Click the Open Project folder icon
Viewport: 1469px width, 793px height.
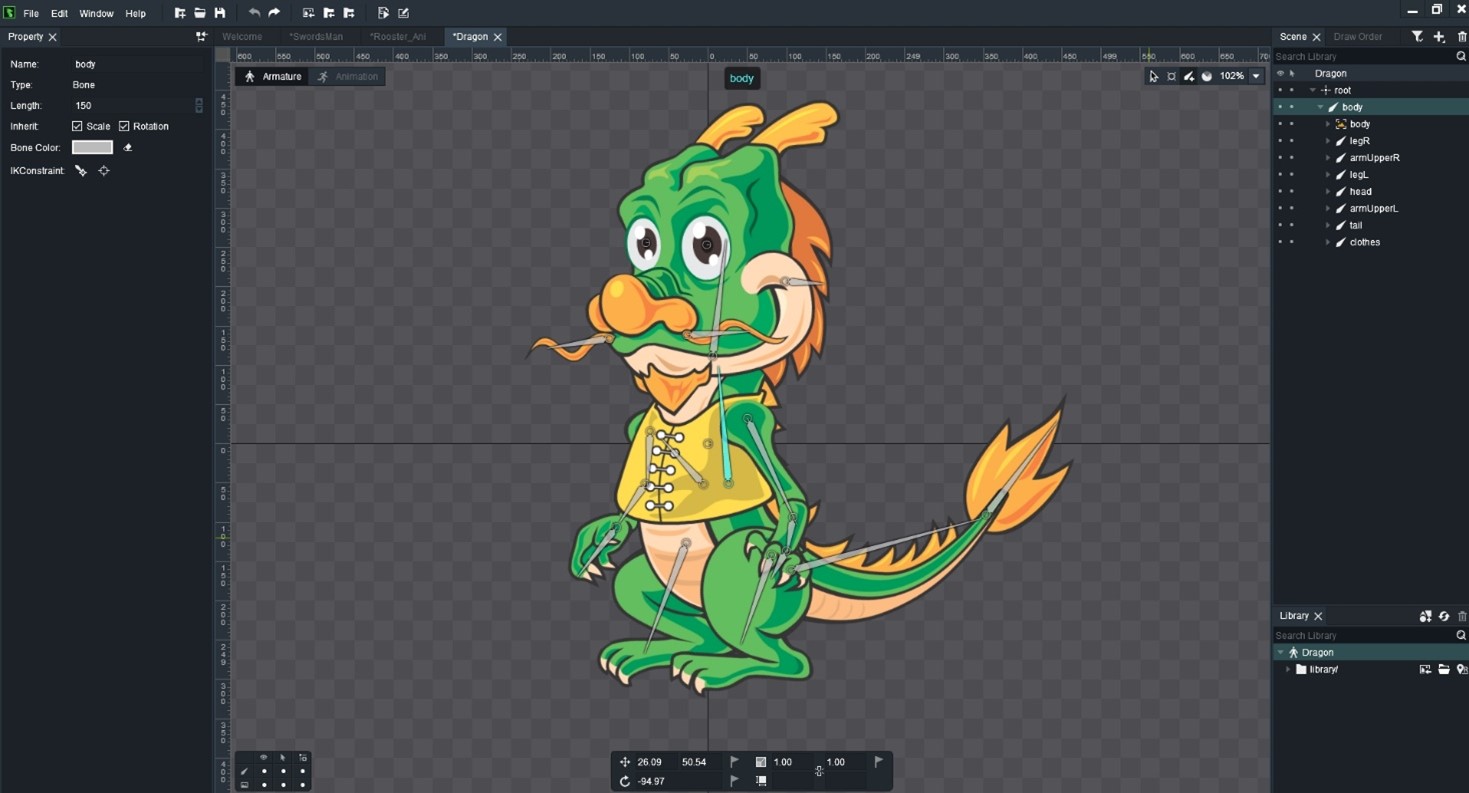200,13
